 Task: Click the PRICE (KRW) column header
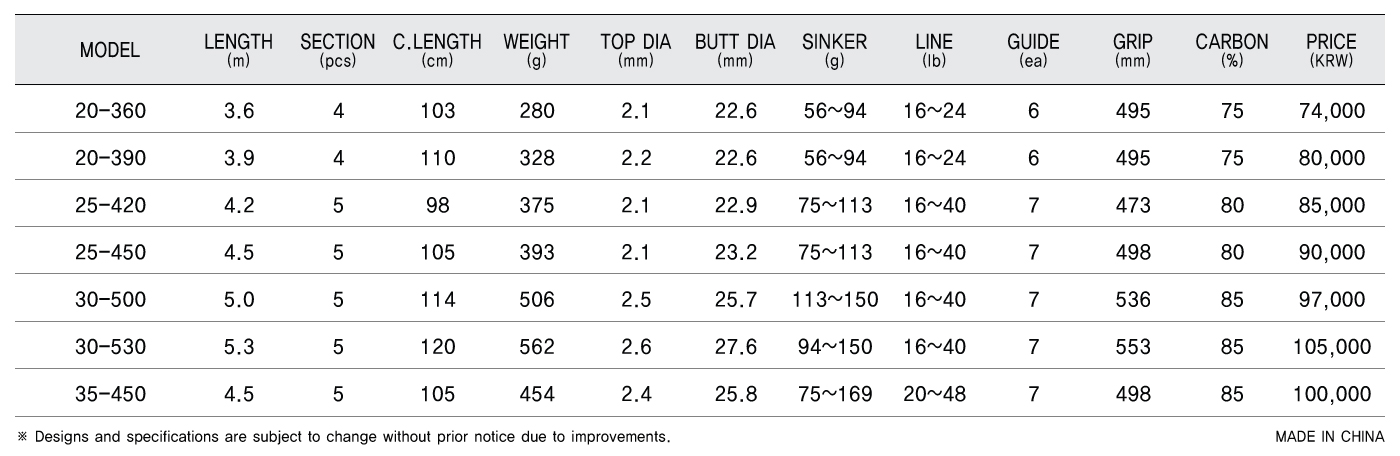pos(1331,49)
